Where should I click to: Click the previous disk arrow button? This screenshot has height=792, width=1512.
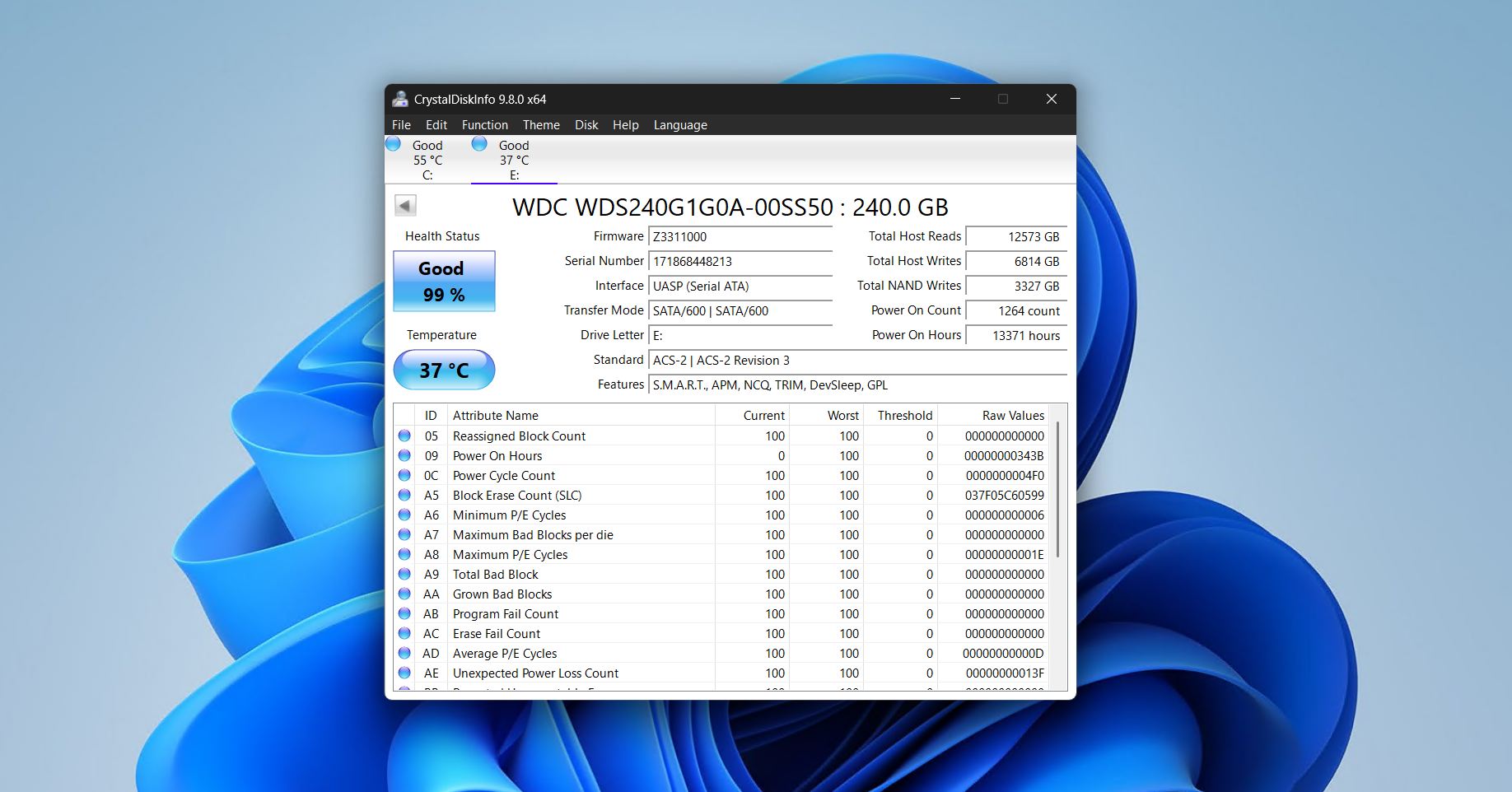tap(405, 205)
